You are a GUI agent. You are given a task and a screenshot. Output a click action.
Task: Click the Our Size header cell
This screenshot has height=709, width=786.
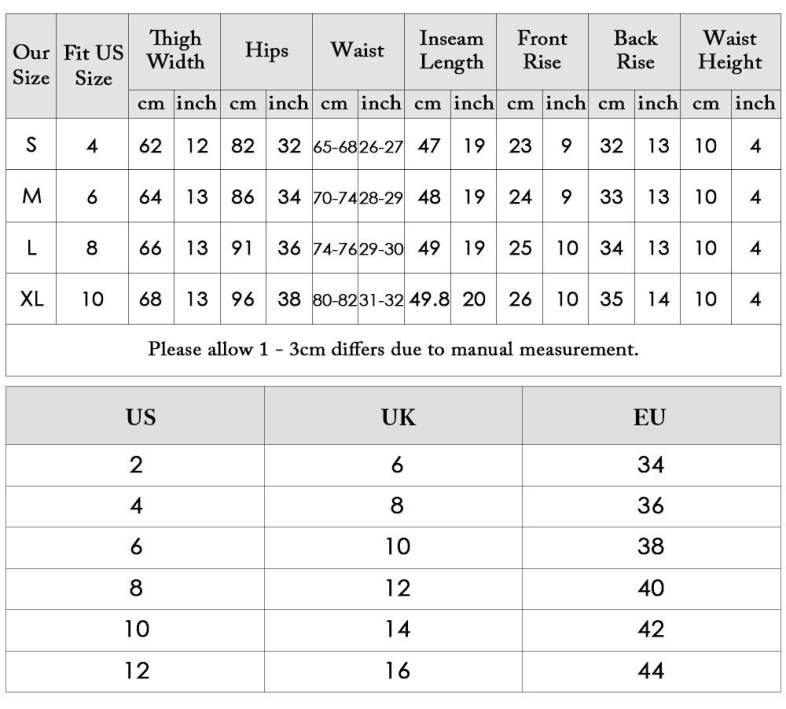click(x=32, y=65)
